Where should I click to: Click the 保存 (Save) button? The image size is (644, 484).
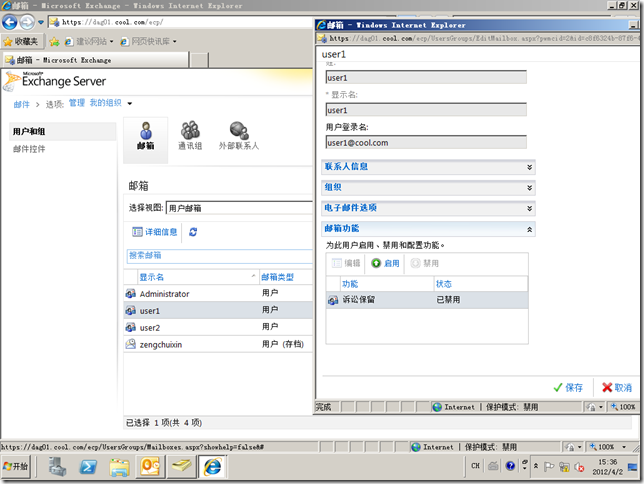(x=567, y=387)
